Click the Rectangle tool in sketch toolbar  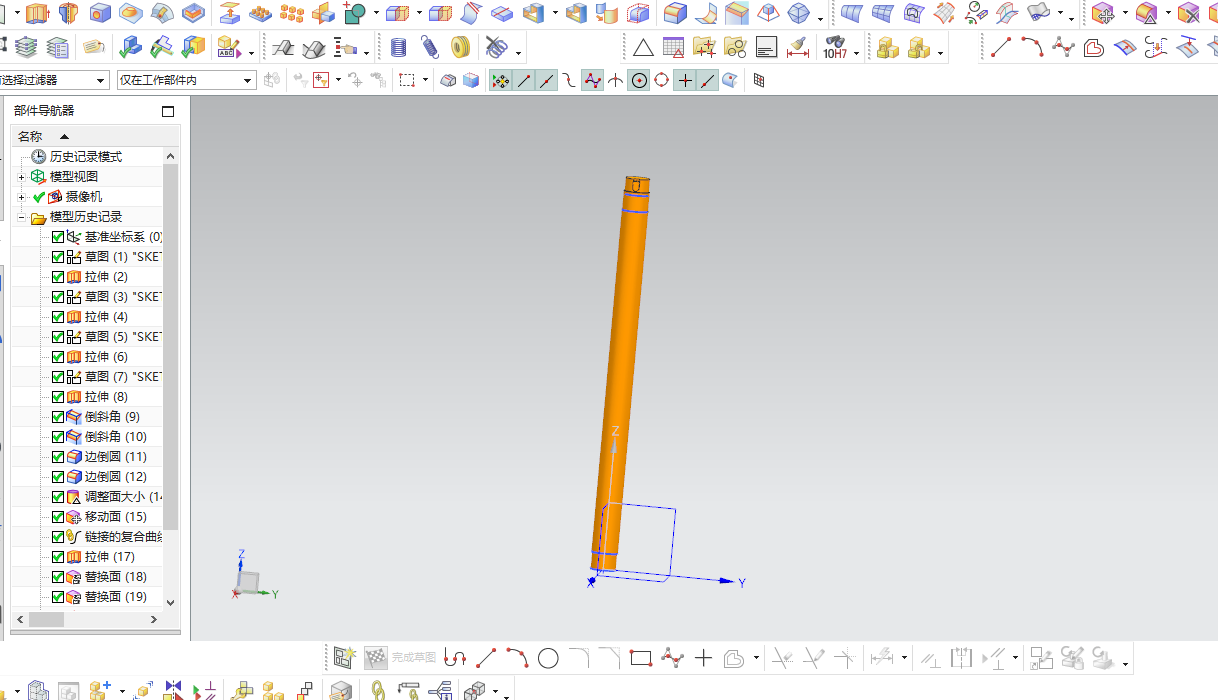click(x=641, y=658)
